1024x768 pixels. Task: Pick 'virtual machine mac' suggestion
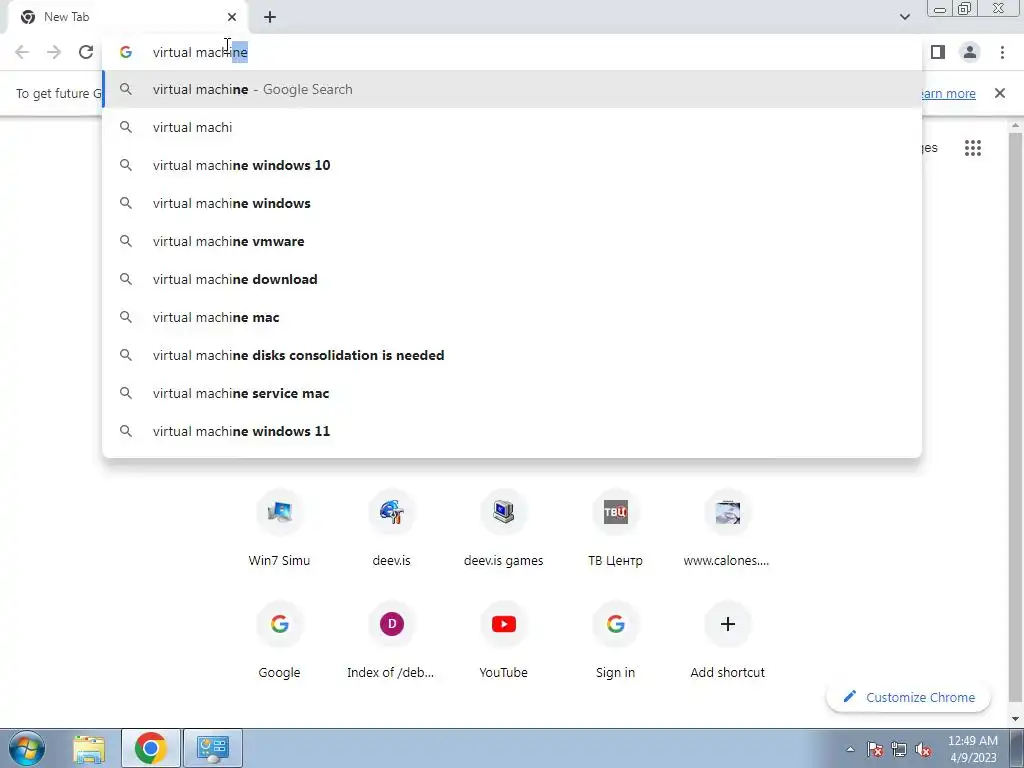pyautogui.click(x=512, y=317)
